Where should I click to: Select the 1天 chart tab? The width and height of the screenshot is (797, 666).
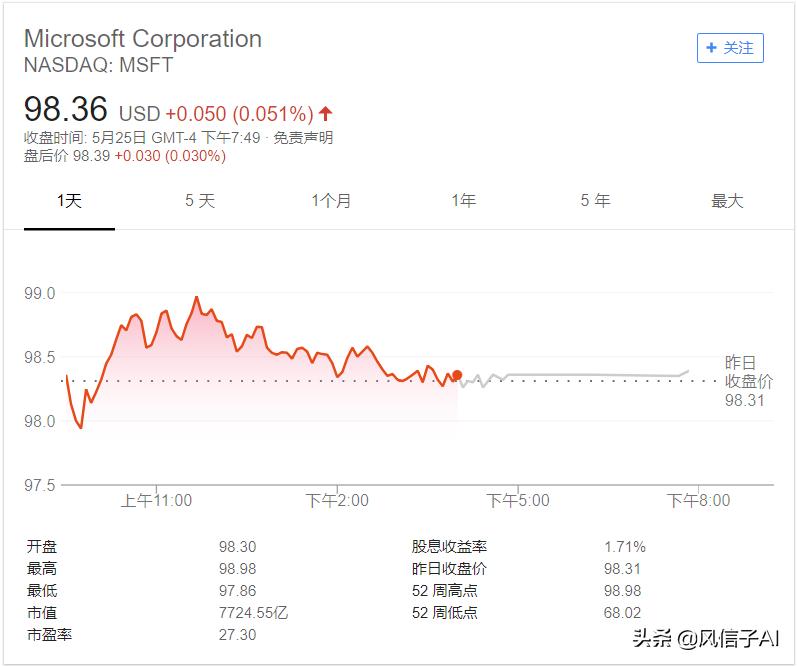pyautogui.click(x=69, y=201)
